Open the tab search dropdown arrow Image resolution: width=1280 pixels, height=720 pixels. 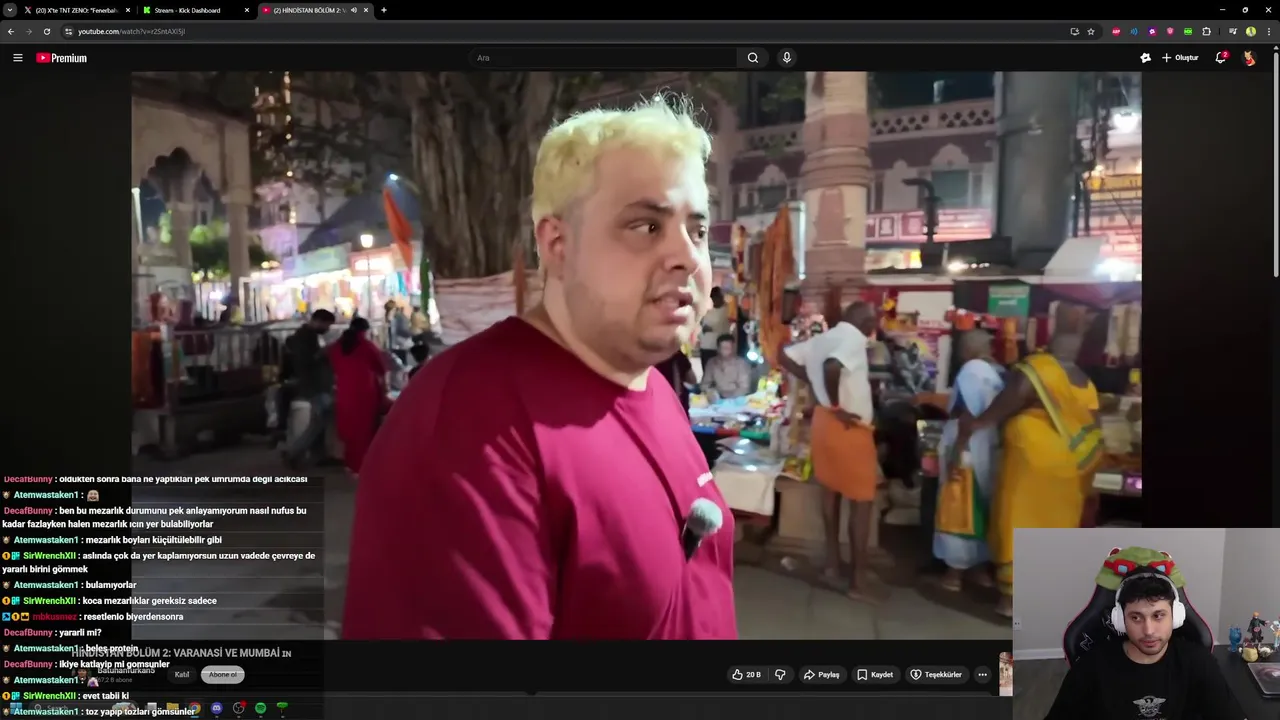click(x=9, y=10)
